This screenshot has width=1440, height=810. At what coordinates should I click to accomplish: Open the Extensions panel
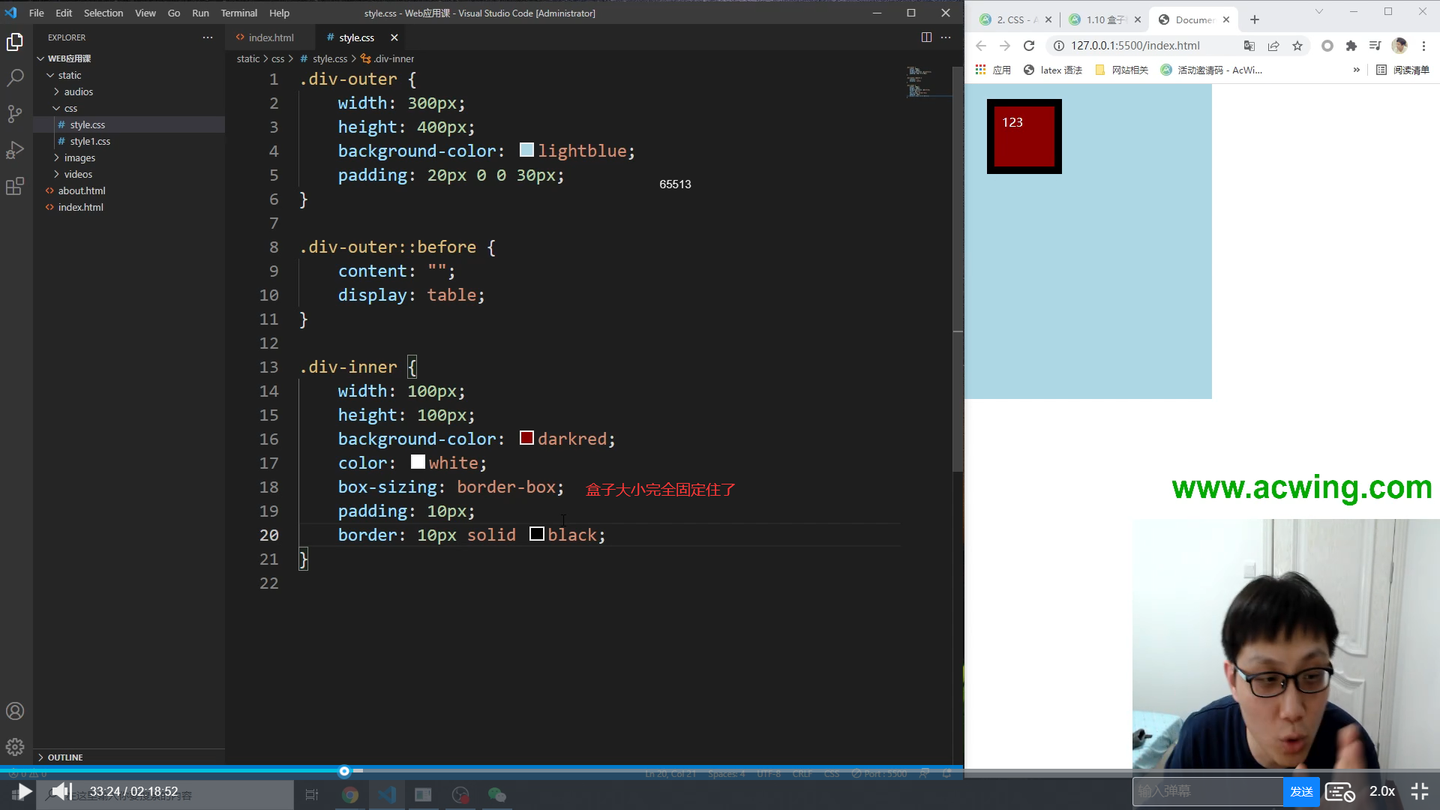tap(15, 187)
